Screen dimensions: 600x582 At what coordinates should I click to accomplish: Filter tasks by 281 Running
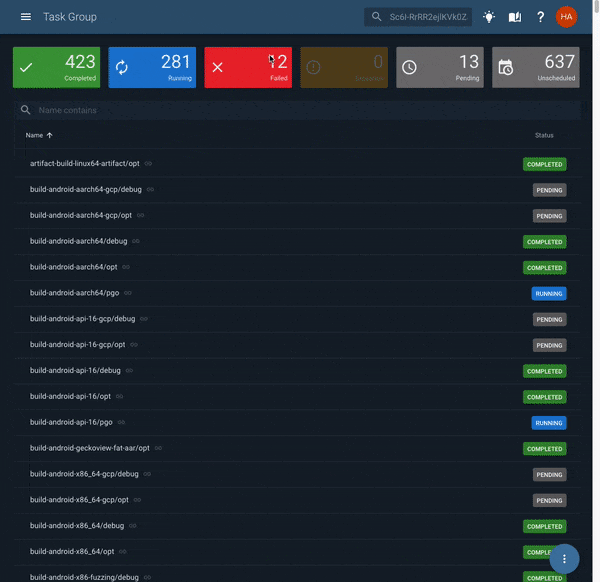click(x=152, y=67)
